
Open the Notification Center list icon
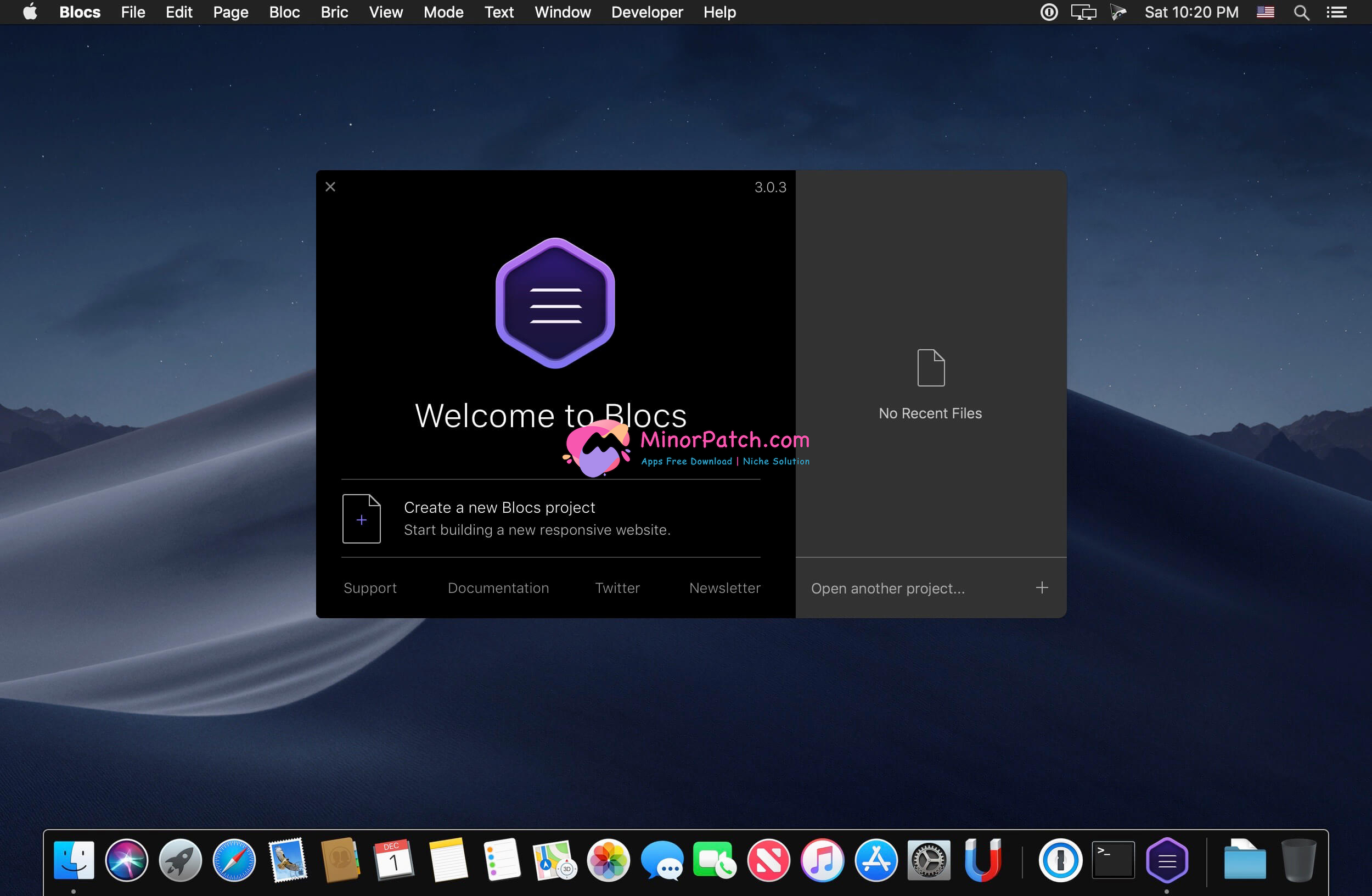point(1336,12)
